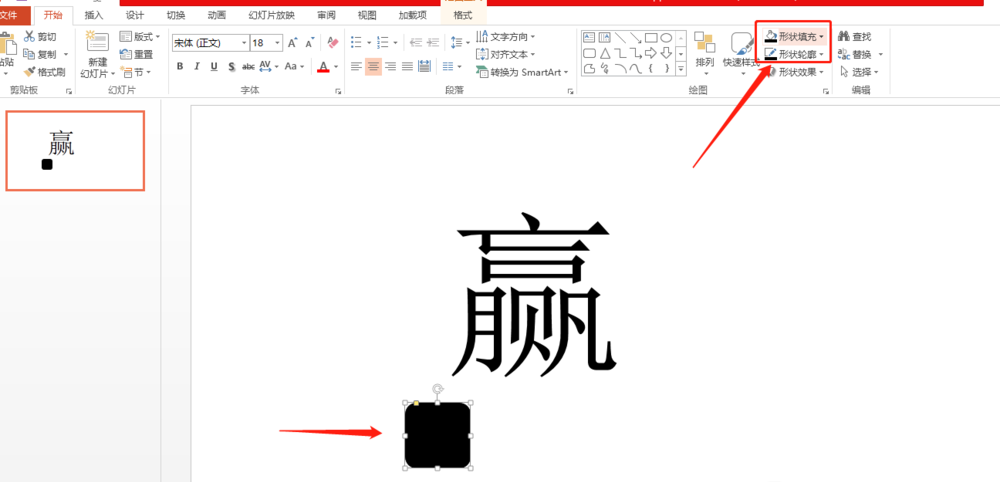Toggle Italic formatting
Screen dimensions: 1000x482
click(x=197, y=66)
